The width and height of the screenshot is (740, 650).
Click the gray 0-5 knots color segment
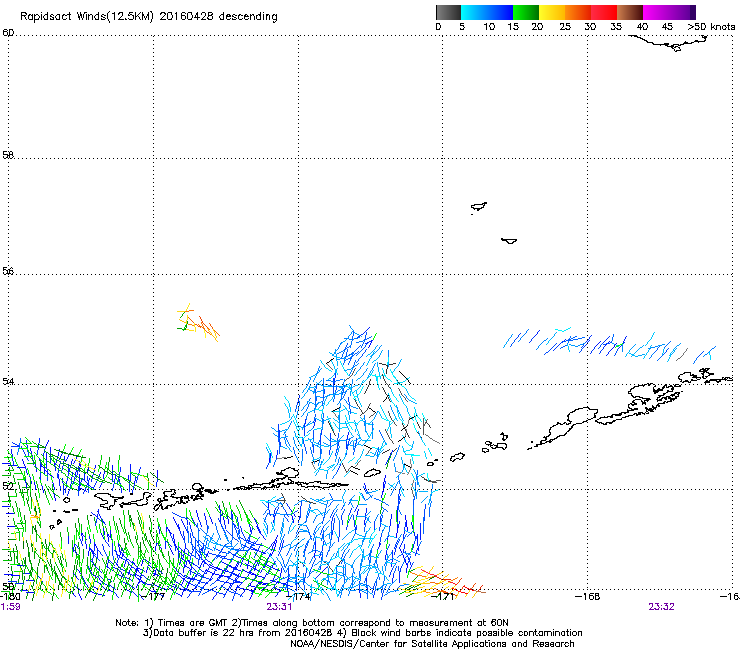(448, 12)
